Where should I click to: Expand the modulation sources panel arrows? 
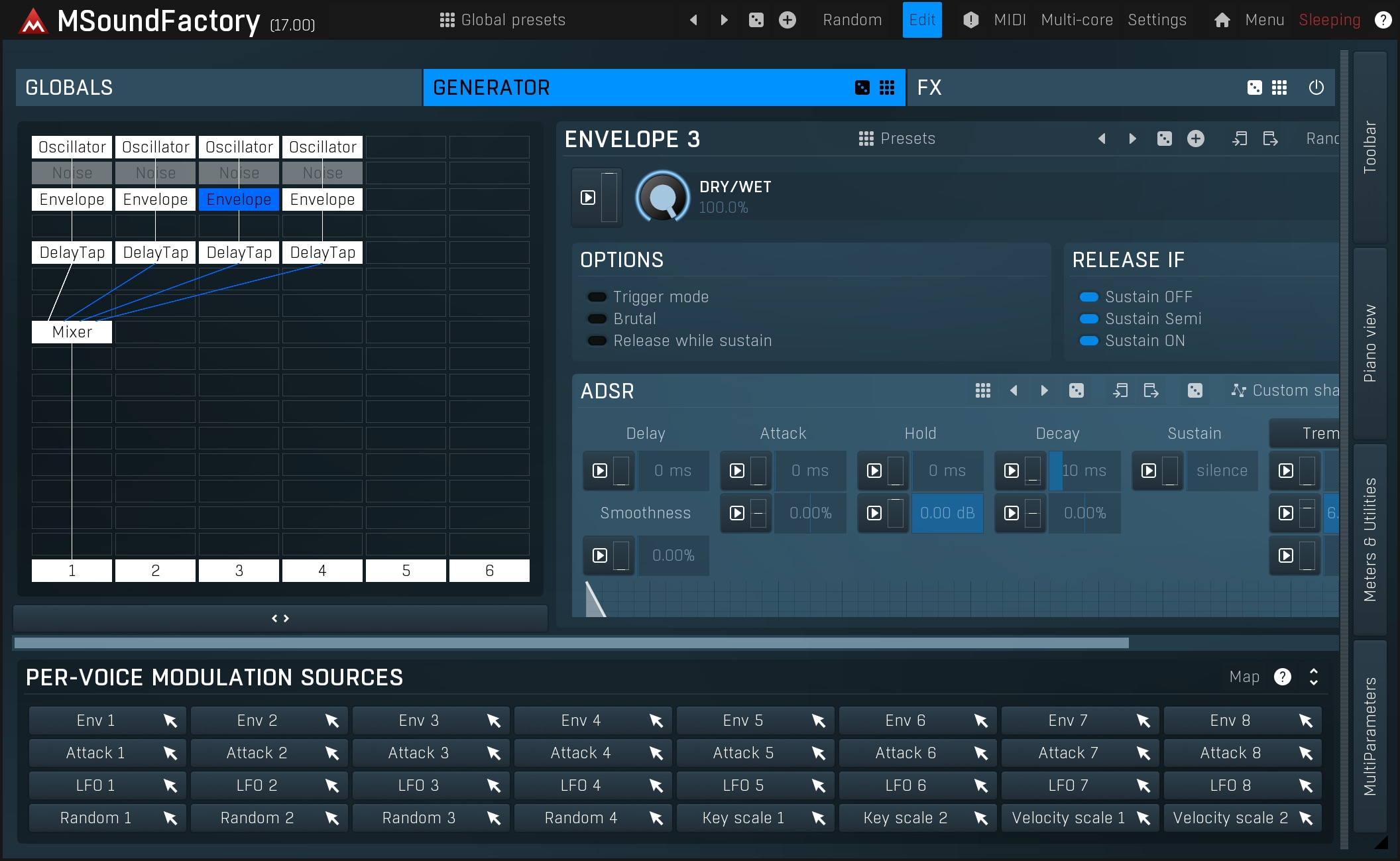tap(1313, 677)
